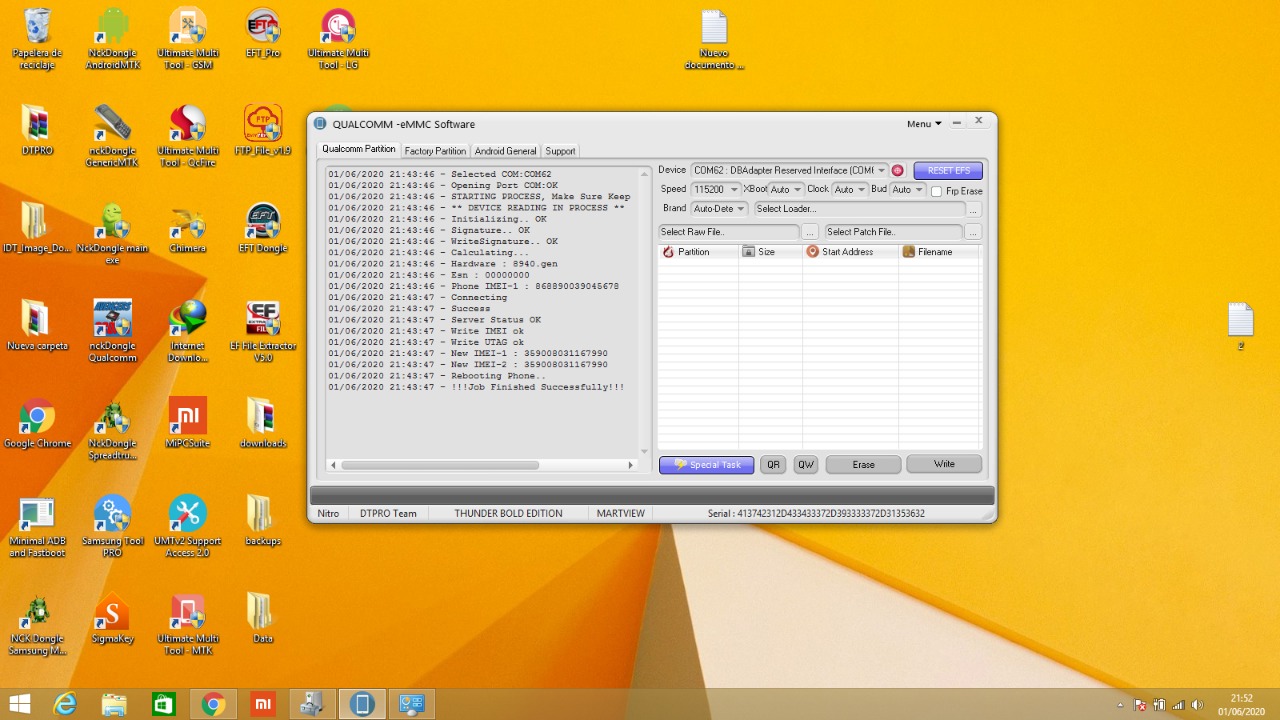Screen dimensions: 1280x720
Task: Click the Special Task button
Action: (707, 465)
